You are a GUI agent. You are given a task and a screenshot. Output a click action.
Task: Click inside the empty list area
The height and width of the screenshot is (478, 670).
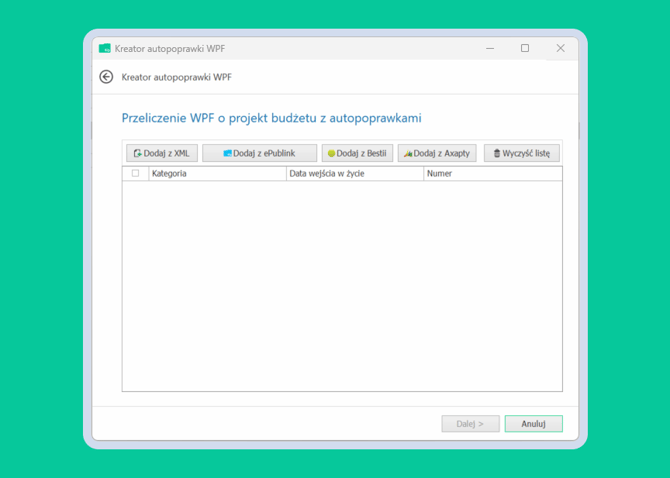(342, 285)
